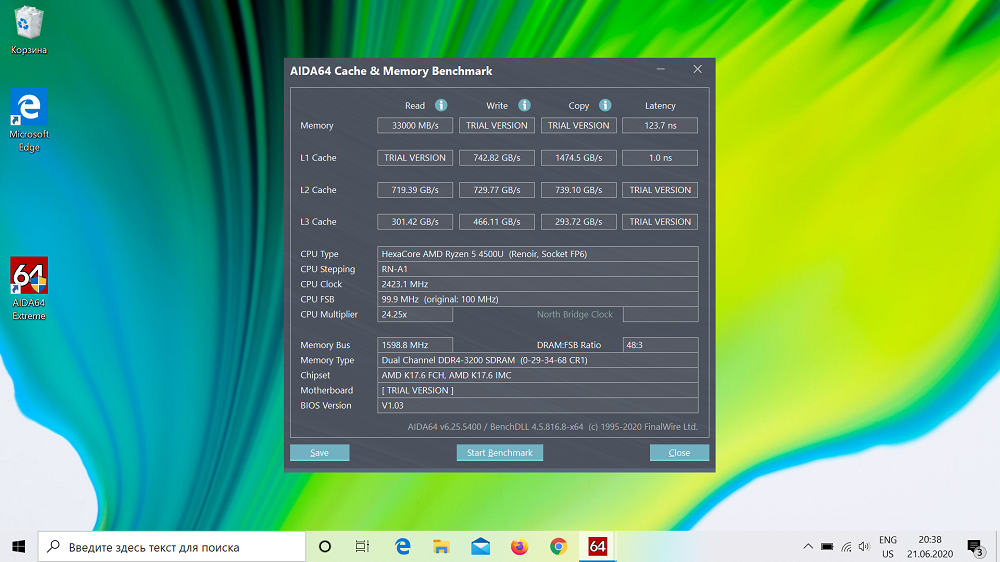
Task: Click the AIDA64 v6.25.5400 version footer text
Action: (x=552, y=427)
